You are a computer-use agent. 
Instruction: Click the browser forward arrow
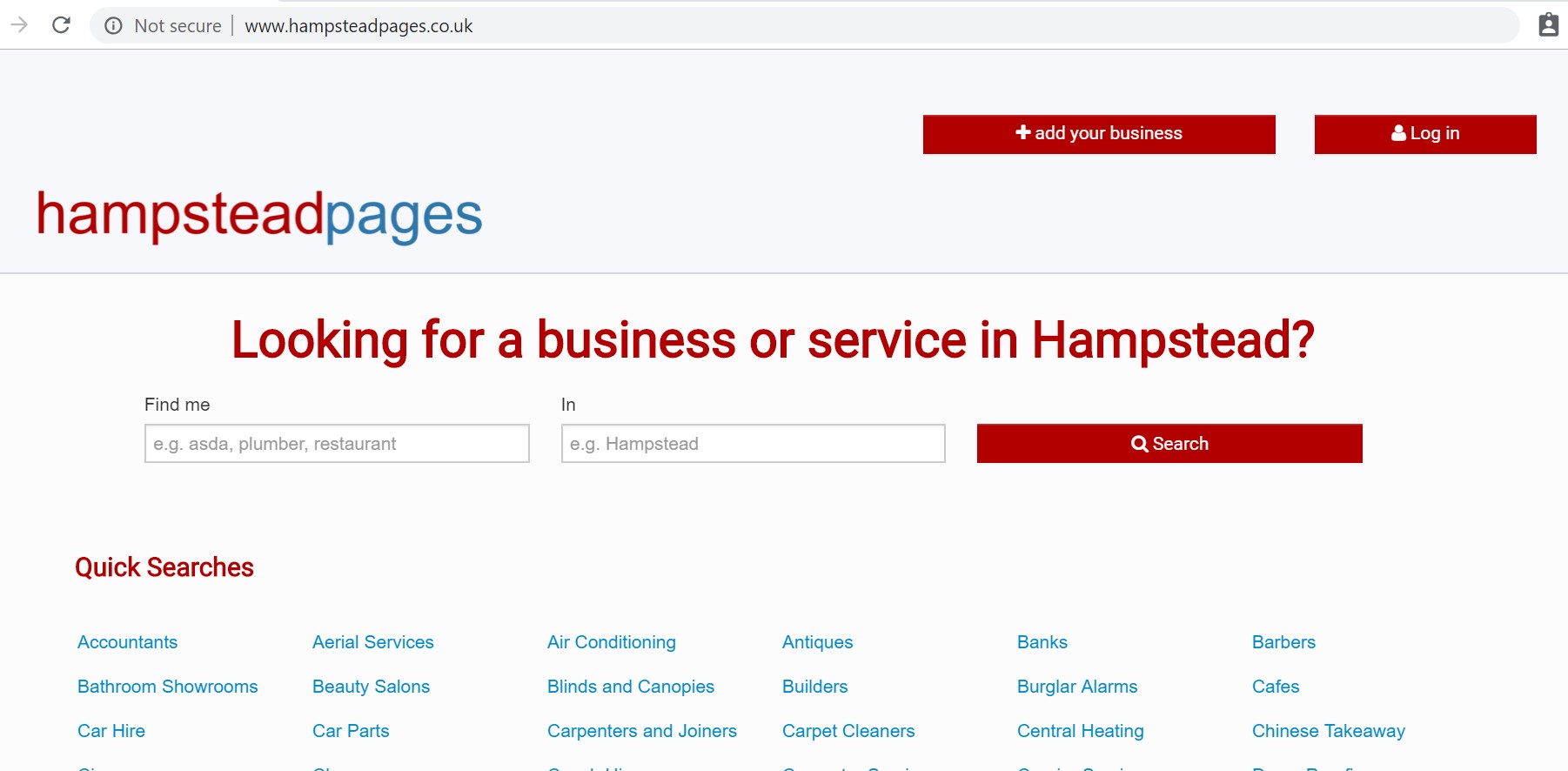pyautogui.click(x=19, y=25)
